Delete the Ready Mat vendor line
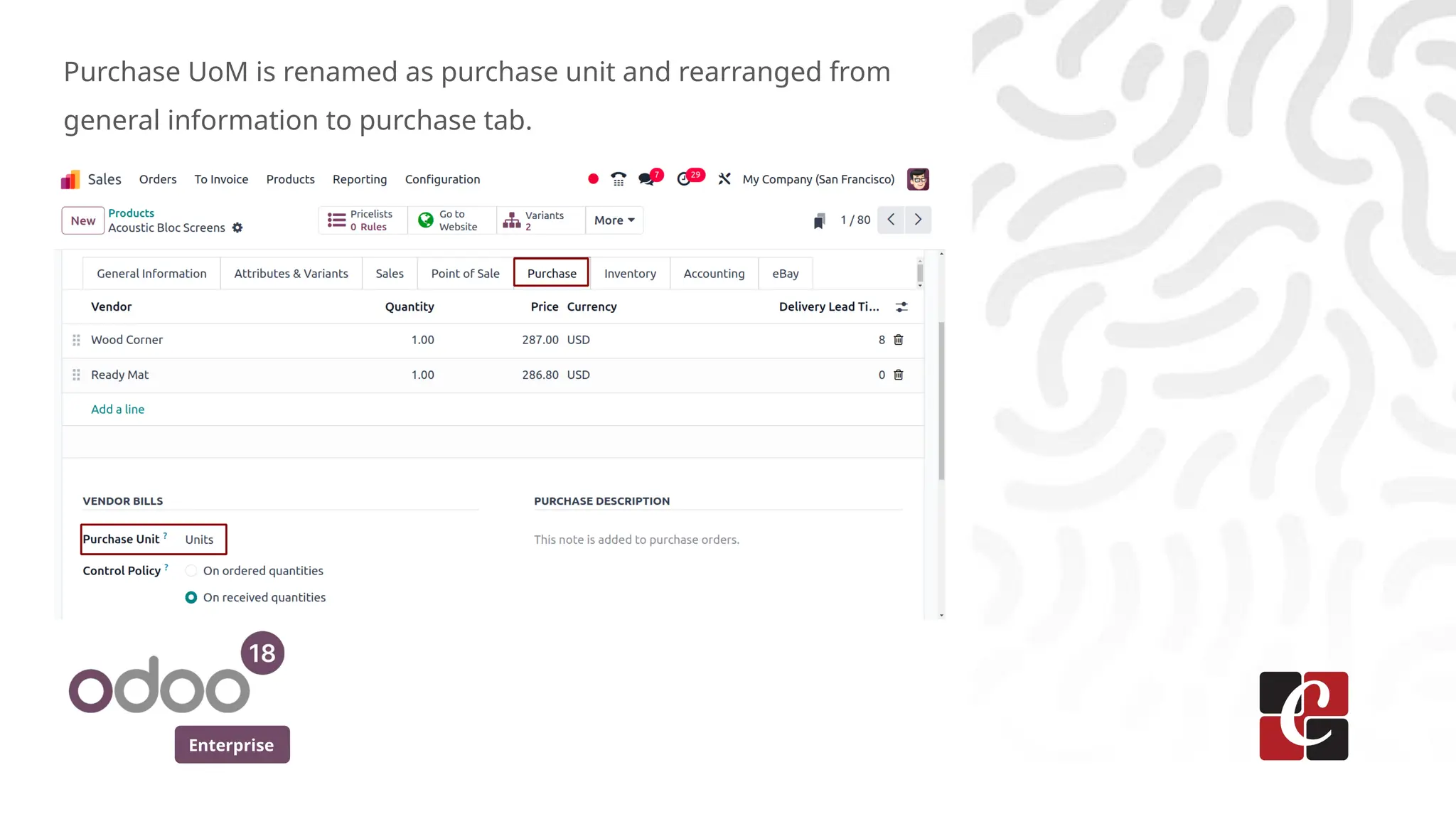The height and width of the screenshot is (819, 1456). click(x=899, y=375)
